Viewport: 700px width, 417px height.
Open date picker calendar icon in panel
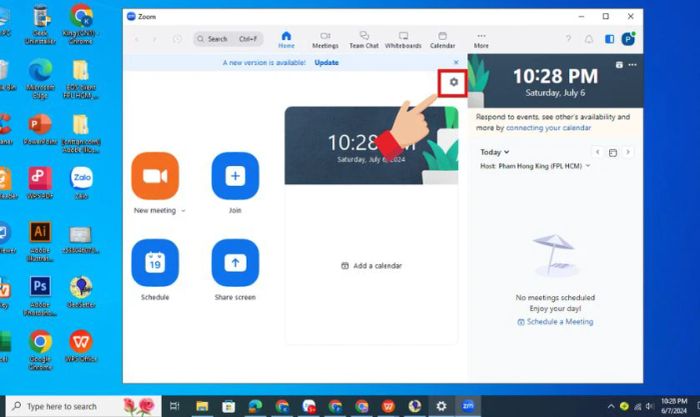tap(612, 153)
